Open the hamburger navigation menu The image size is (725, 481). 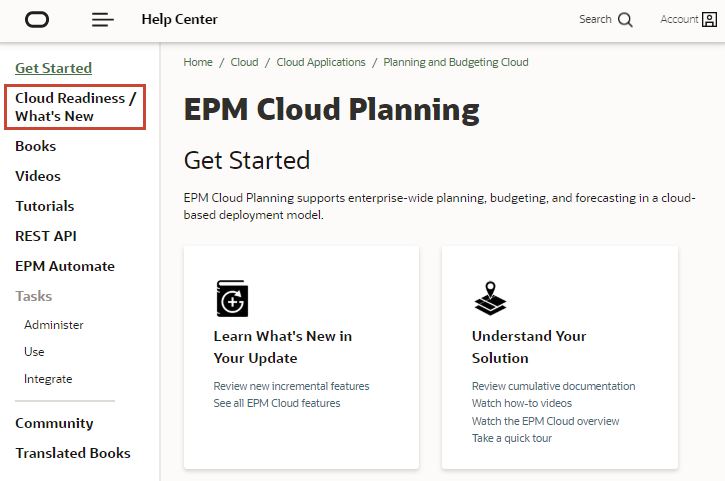(x=102, y=20)
